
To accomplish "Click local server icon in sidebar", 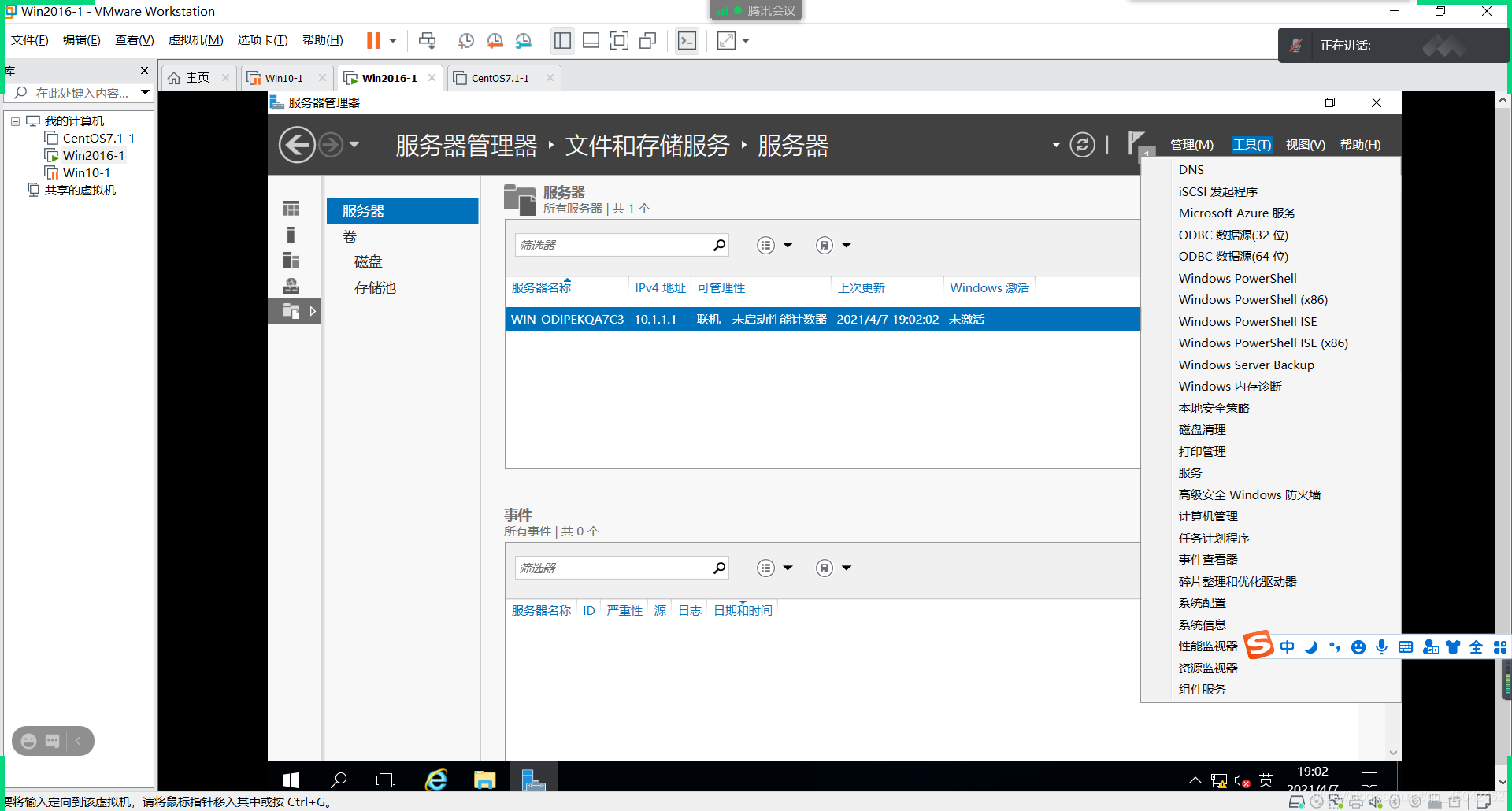I will pyautogui.click(x=291, y=235).
